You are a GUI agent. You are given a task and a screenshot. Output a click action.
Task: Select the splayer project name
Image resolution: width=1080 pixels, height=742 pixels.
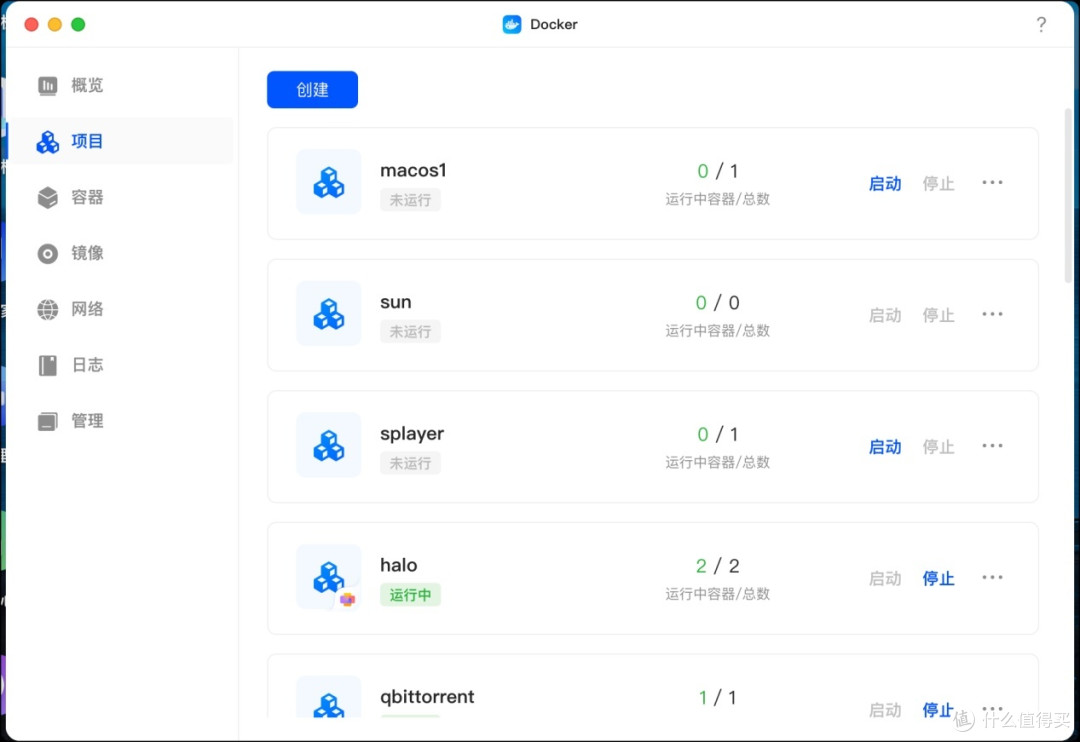tap(412, 434)
